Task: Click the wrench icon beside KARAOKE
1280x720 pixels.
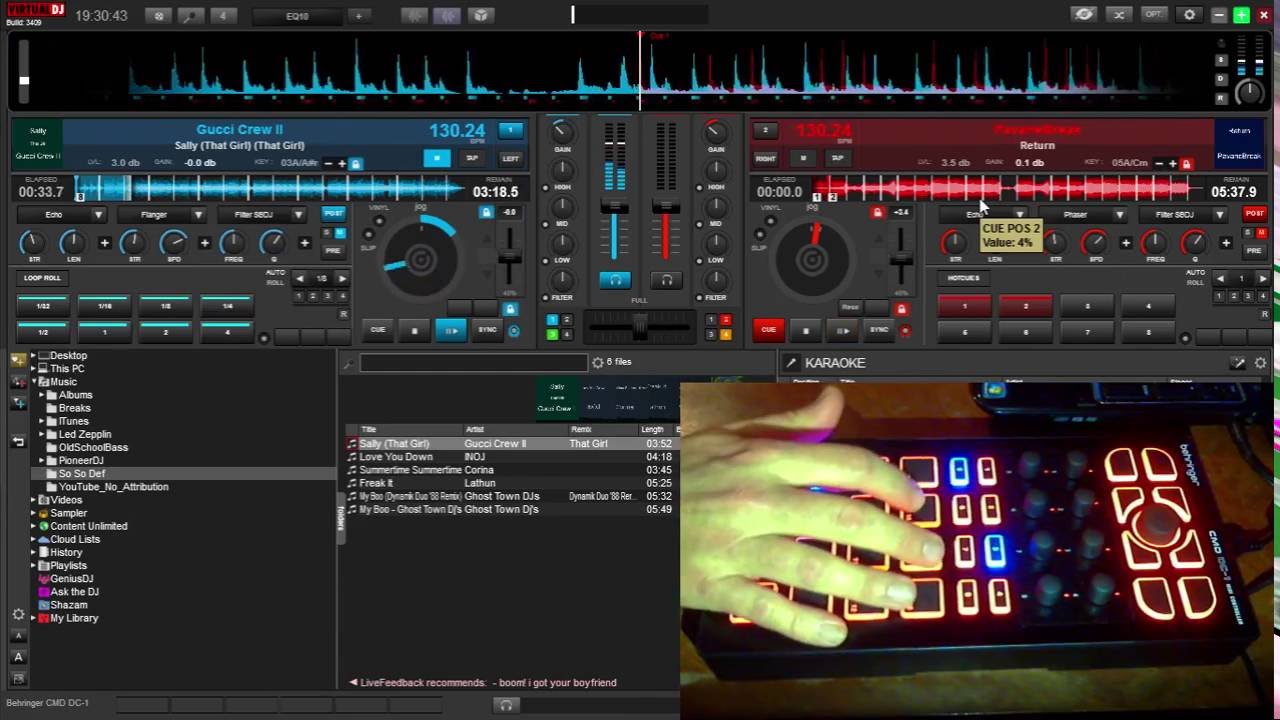Action: pos(791,363)
